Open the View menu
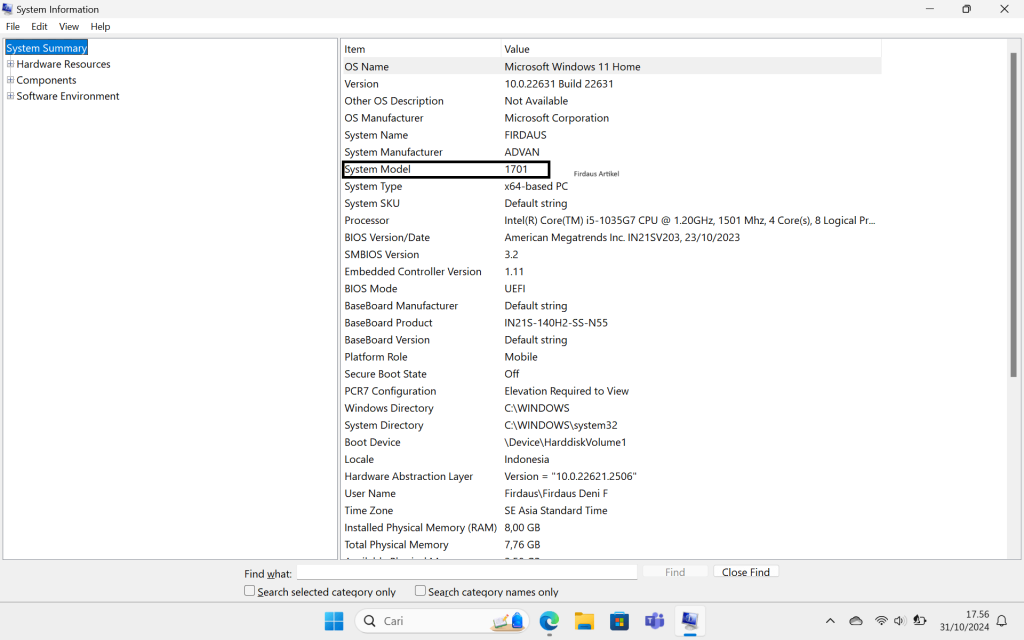 tap(69, 27)
